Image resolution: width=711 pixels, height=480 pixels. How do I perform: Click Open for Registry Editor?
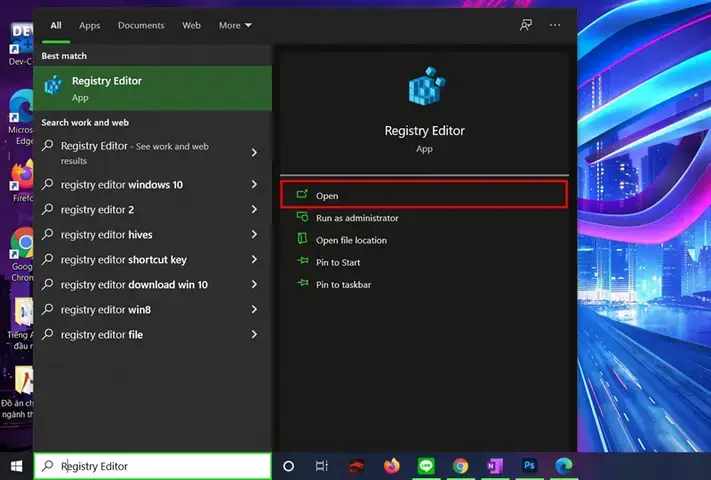point(424,195)
